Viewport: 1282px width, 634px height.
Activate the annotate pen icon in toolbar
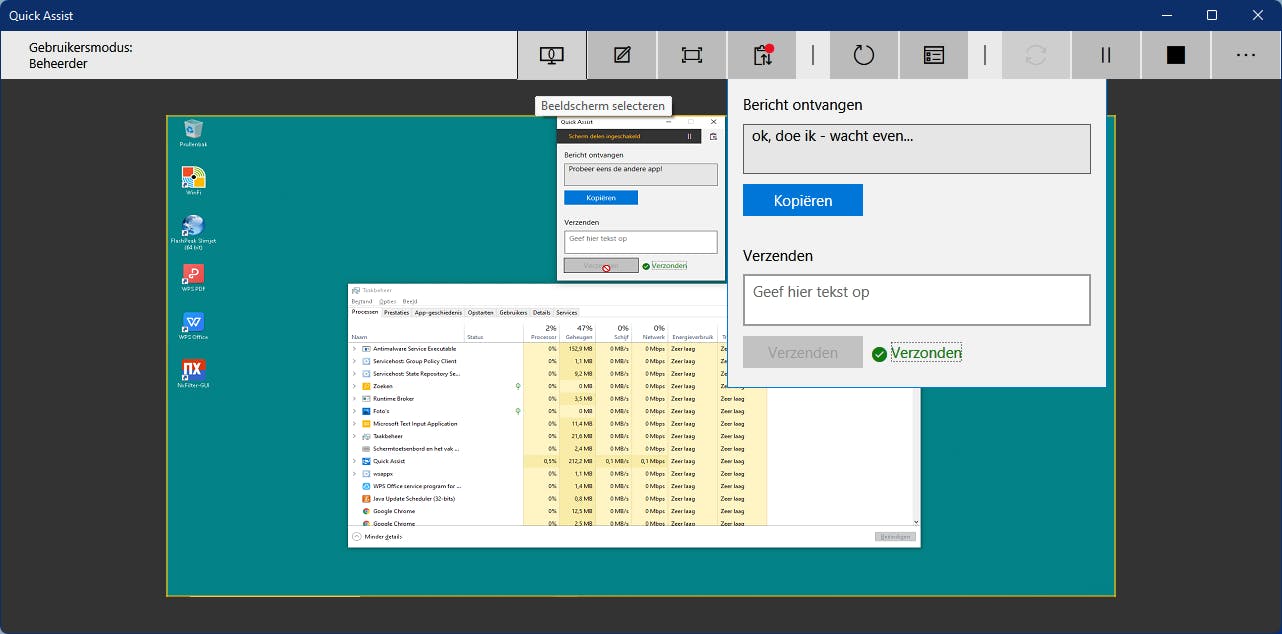622,55
